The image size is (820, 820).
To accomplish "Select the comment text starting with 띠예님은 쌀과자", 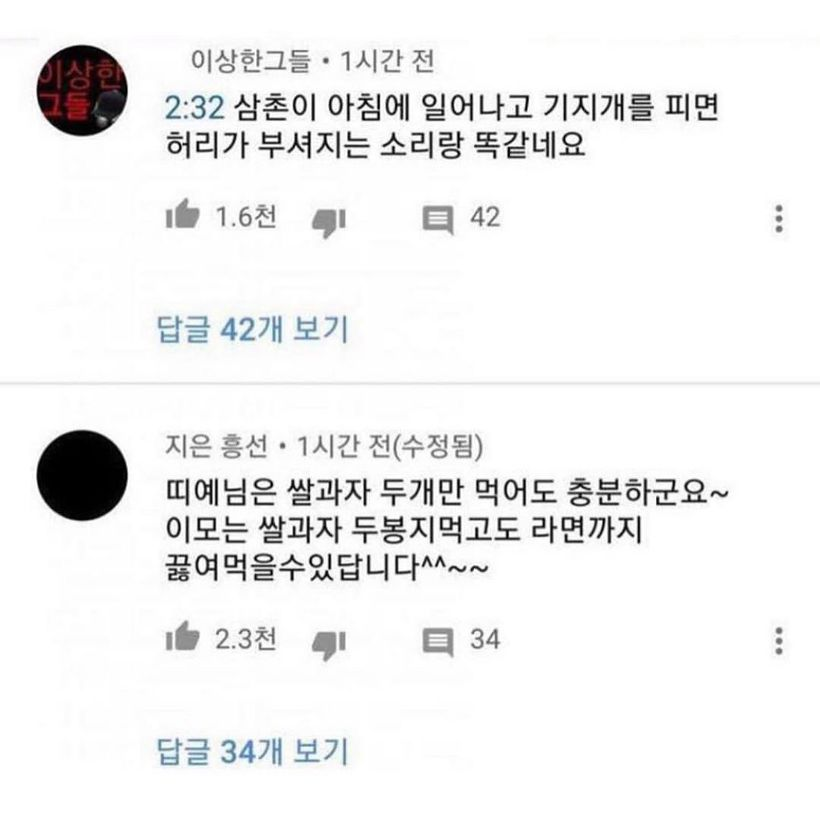I will coord(447,529).
